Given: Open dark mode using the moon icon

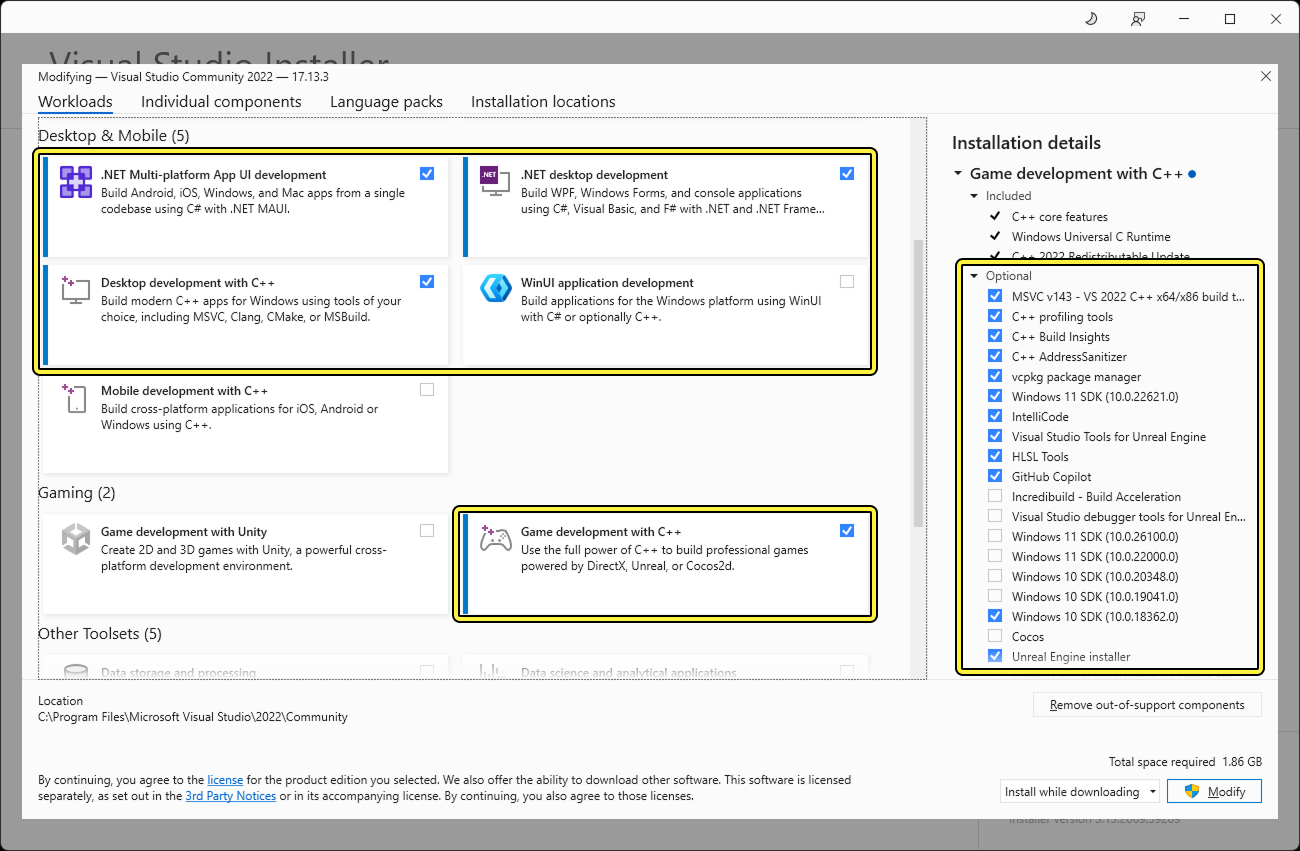Looking at the screenshot, I should pos(1091,18).
